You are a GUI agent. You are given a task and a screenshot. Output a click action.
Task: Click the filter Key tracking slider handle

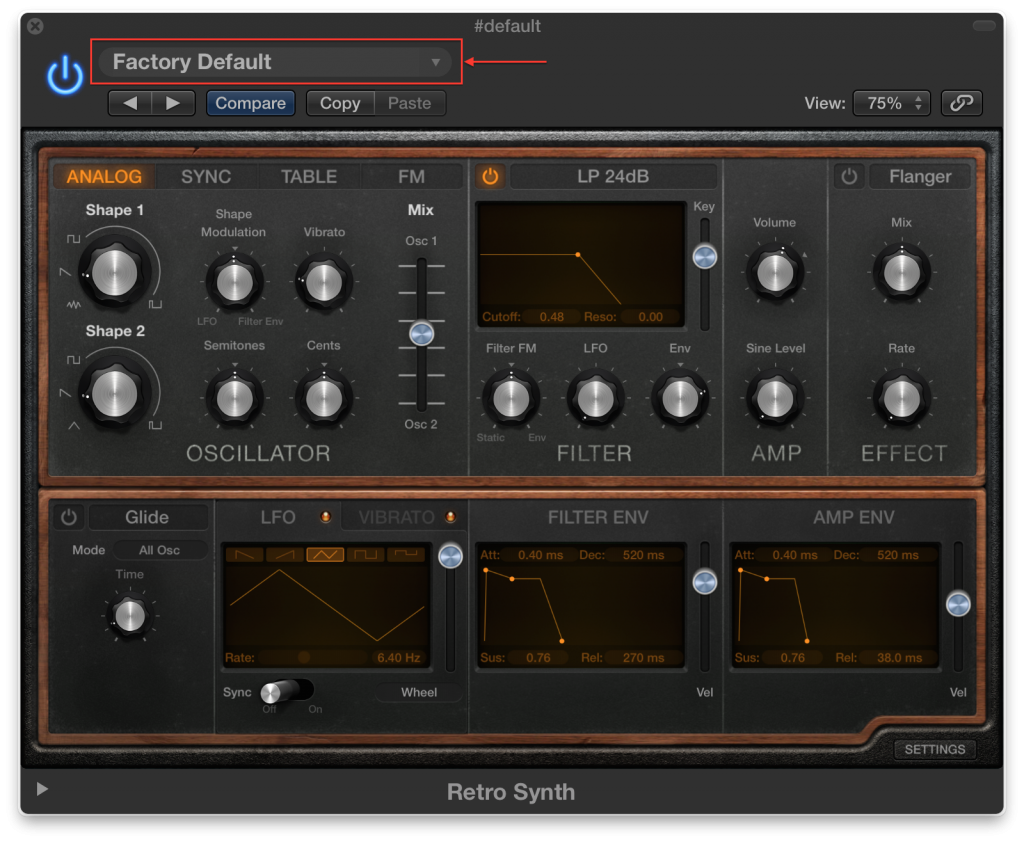point(705,257)
